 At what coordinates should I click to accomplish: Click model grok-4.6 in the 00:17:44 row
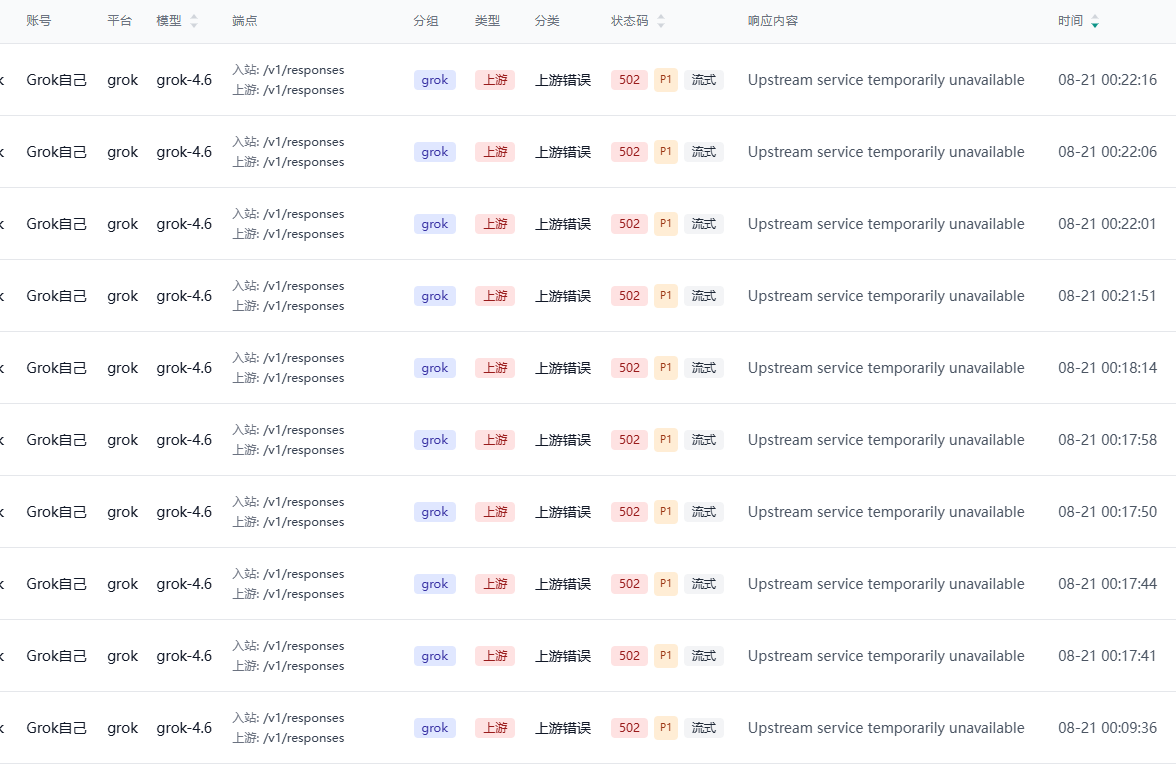pos(184,584)
